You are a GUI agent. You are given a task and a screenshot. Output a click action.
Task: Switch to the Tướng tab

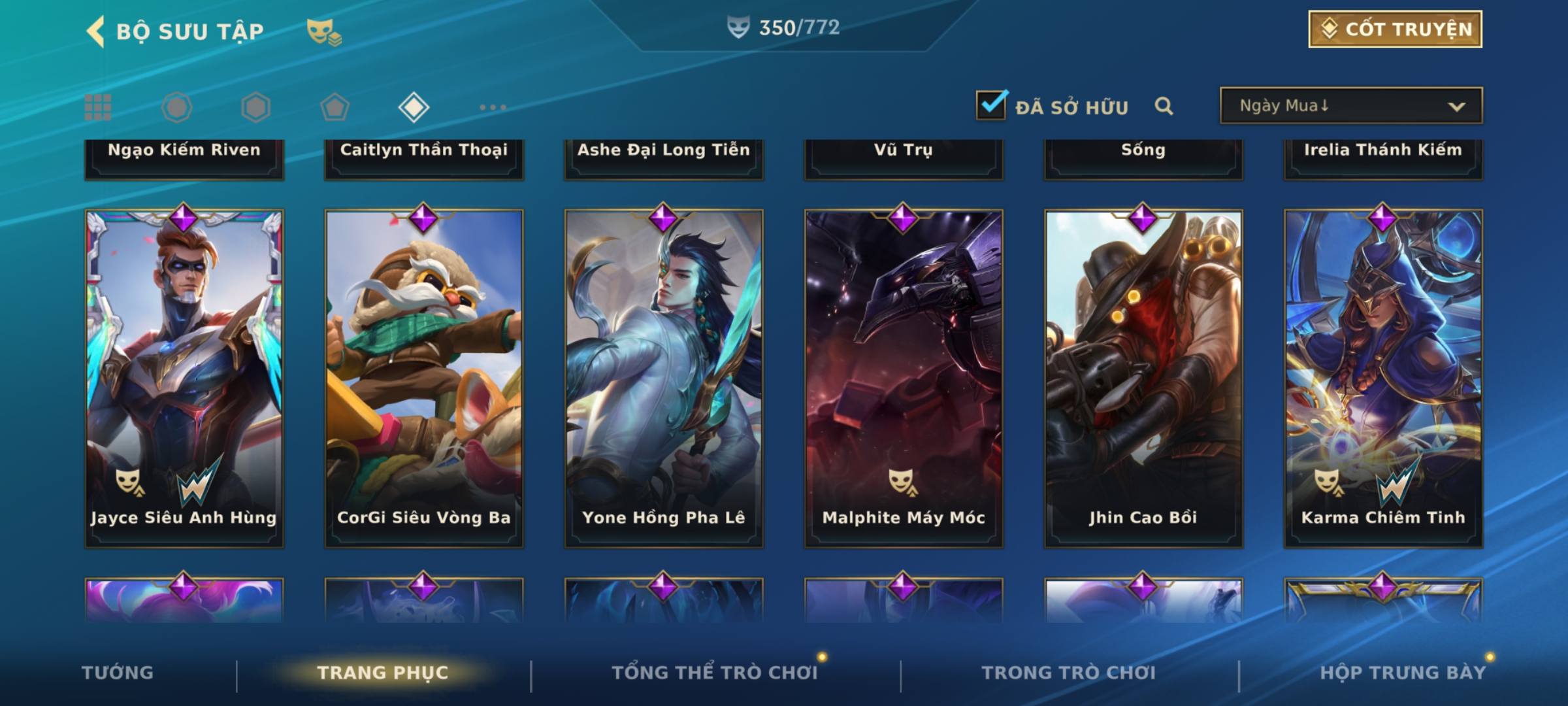pyautogui.click(x=118, y=673)
